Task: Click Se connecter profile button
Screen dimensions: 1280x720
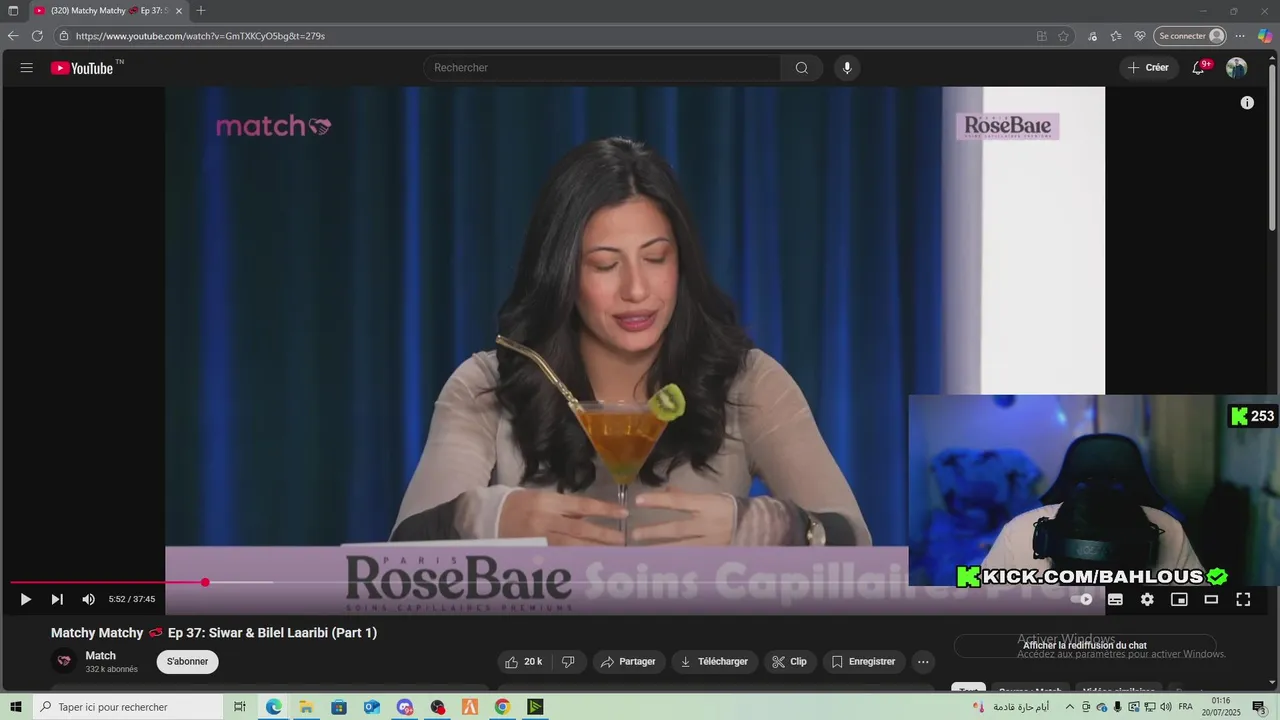Action: click(x=1190, y=36)
